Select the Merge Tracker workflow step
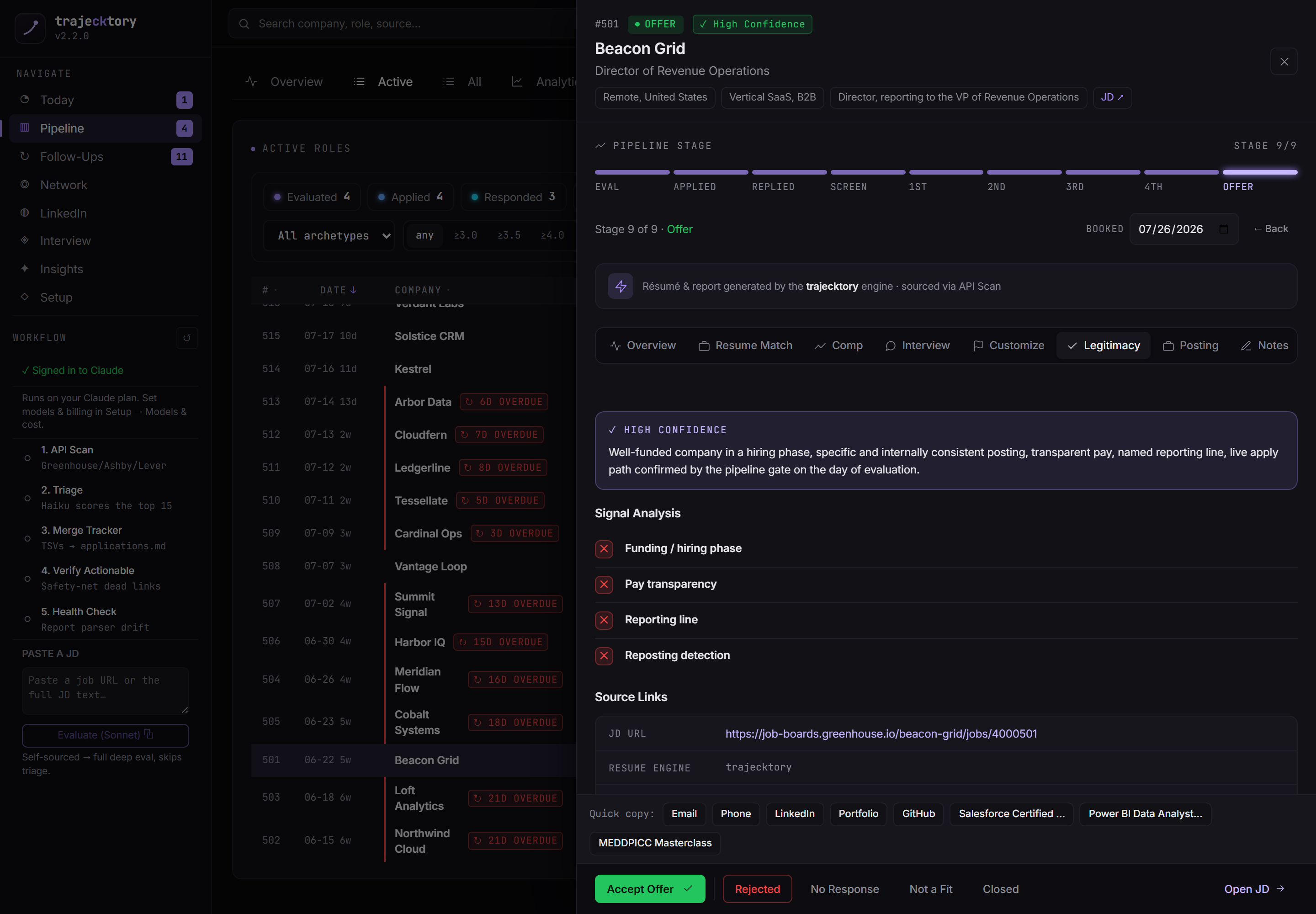 pyautogui.click(x=106, y=538)
